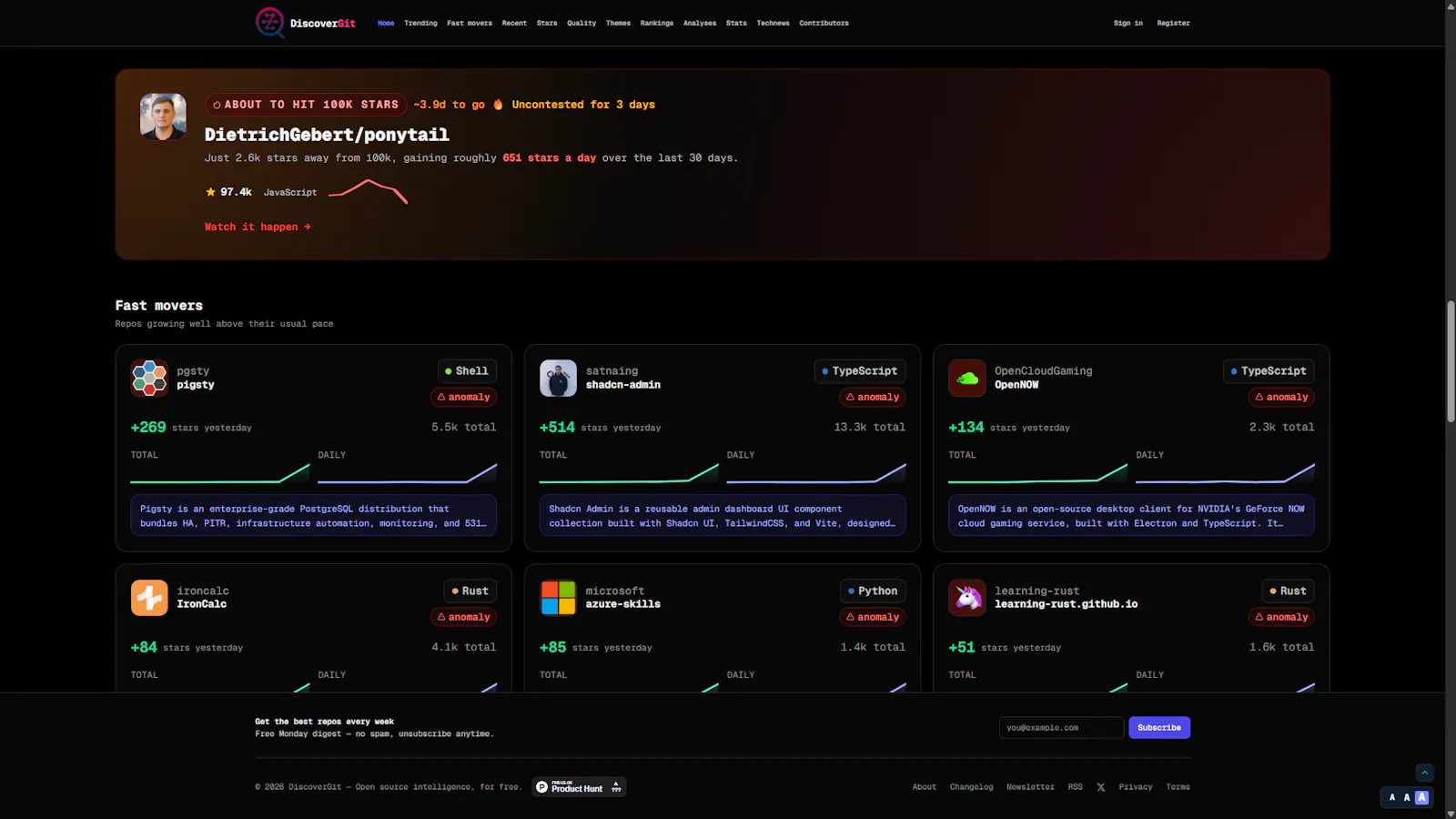Viewport: 1456px width, 819px height.
Task: Click the Sign in link
Action: tap(1128, 23)
